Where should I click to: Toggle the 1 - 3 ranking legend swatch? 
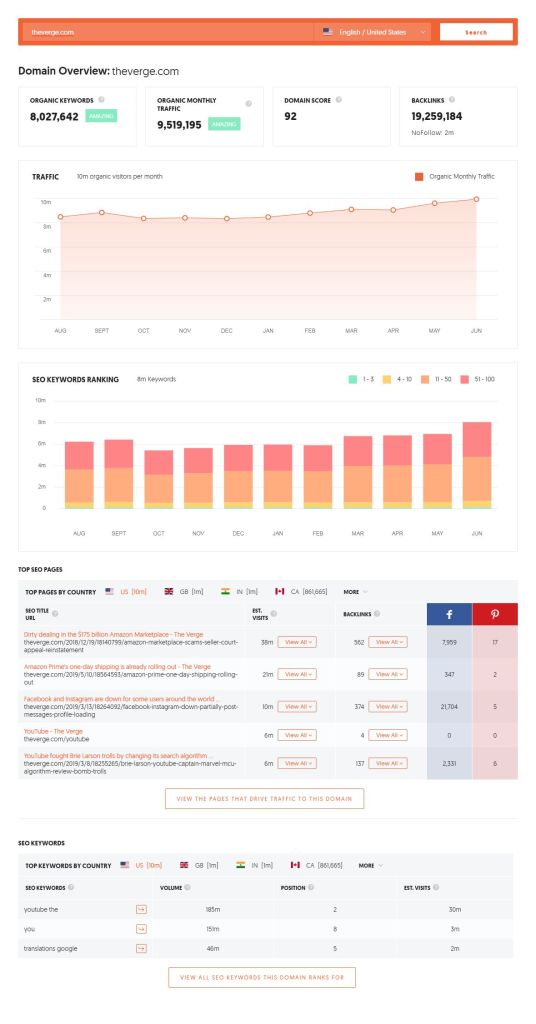tap(353, 379)
